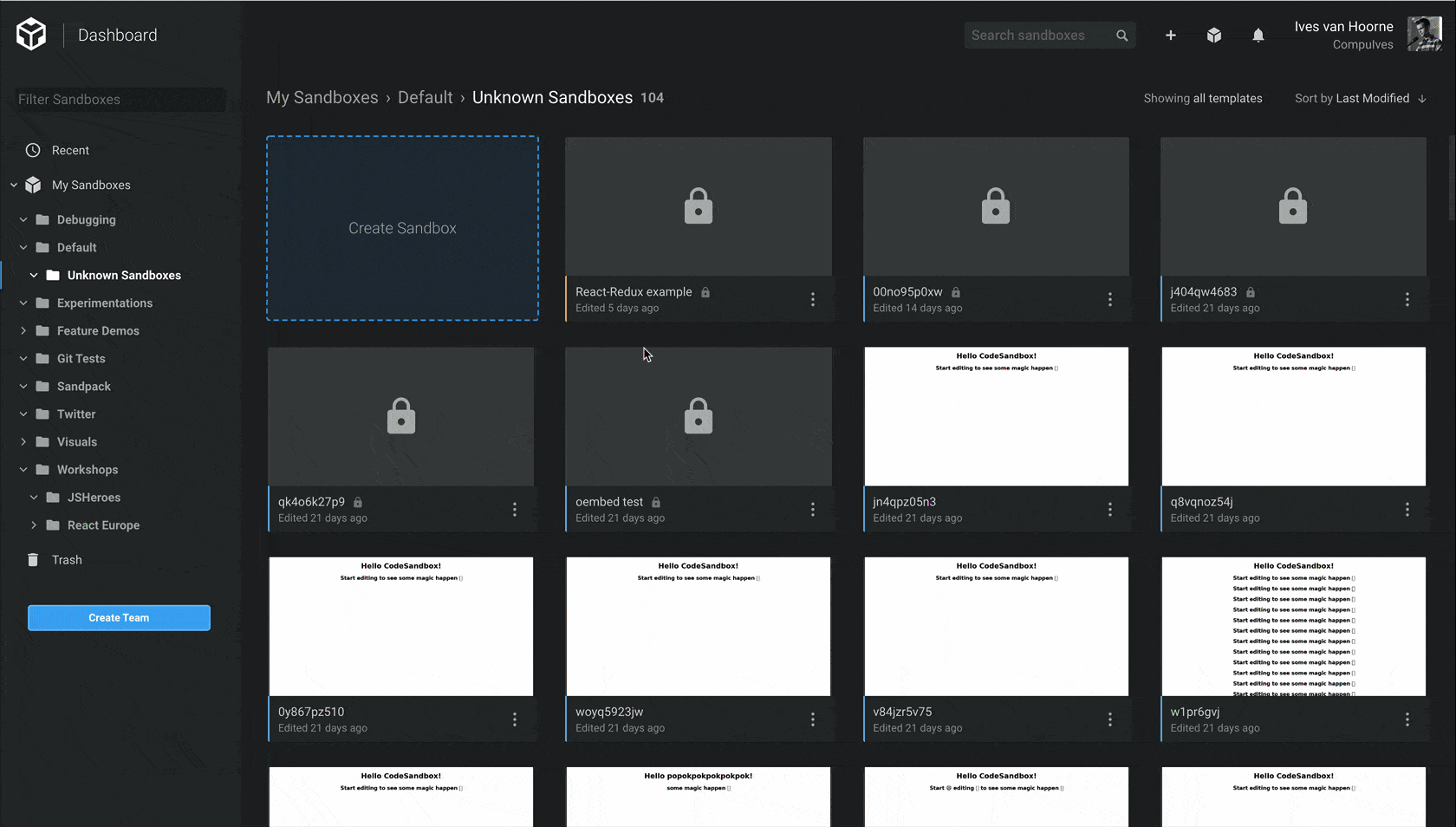Screen dimensions: 1456x827
Task: Click the Showing all templates filter link
Action: click(1203, 98)
